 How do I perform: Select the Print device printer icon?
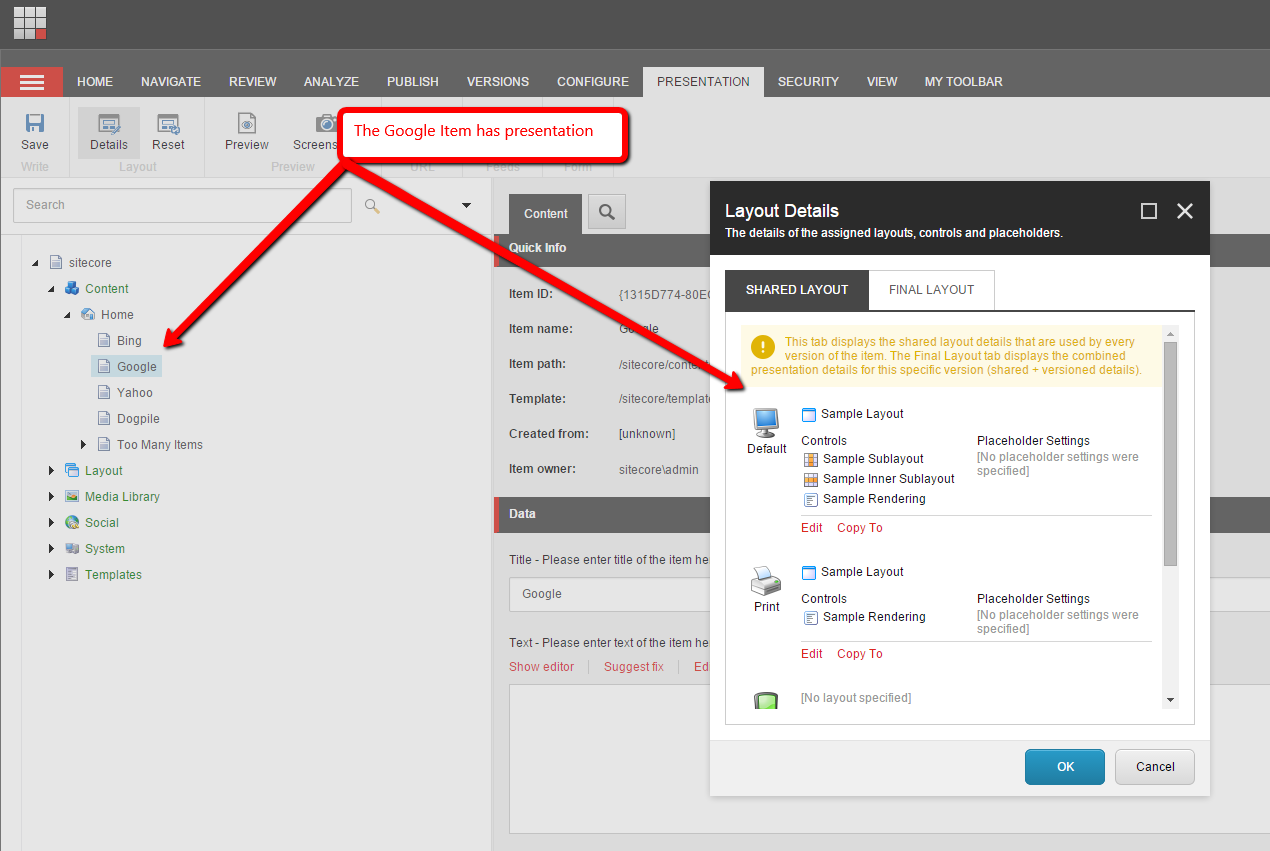pyautogui.click(x=766, y=581)
